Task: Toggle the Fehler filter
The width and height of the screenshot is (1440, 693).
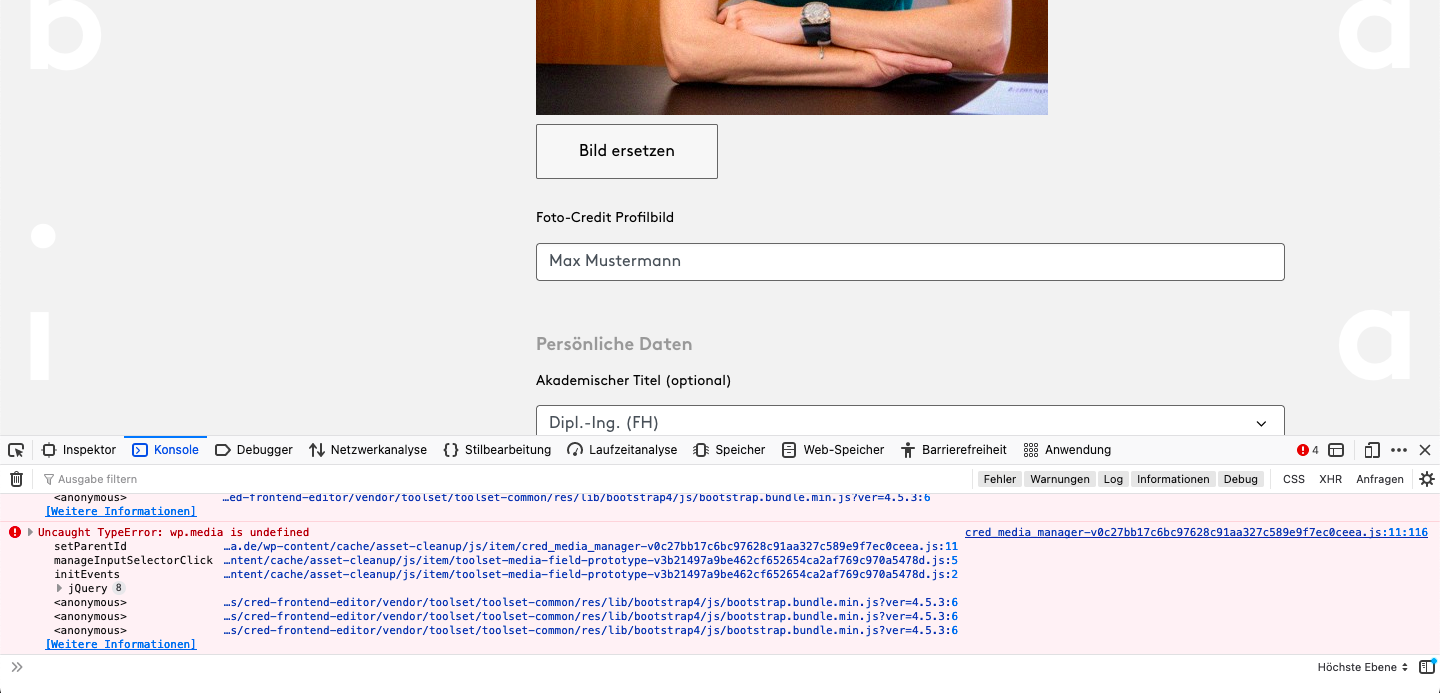Action: [999, 479]
